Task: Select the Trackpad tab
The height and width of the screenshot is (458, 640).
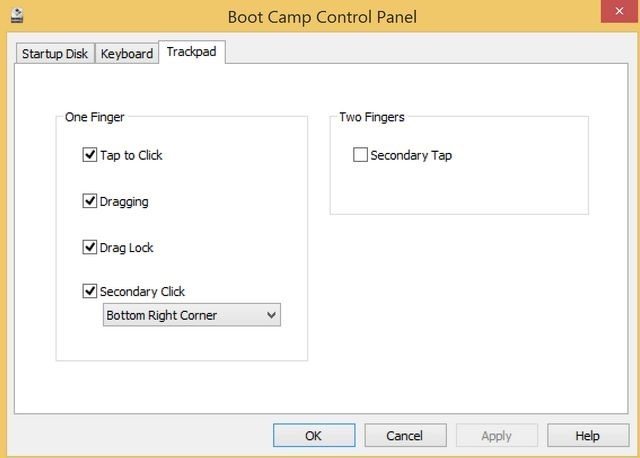Action: [193, 51]
